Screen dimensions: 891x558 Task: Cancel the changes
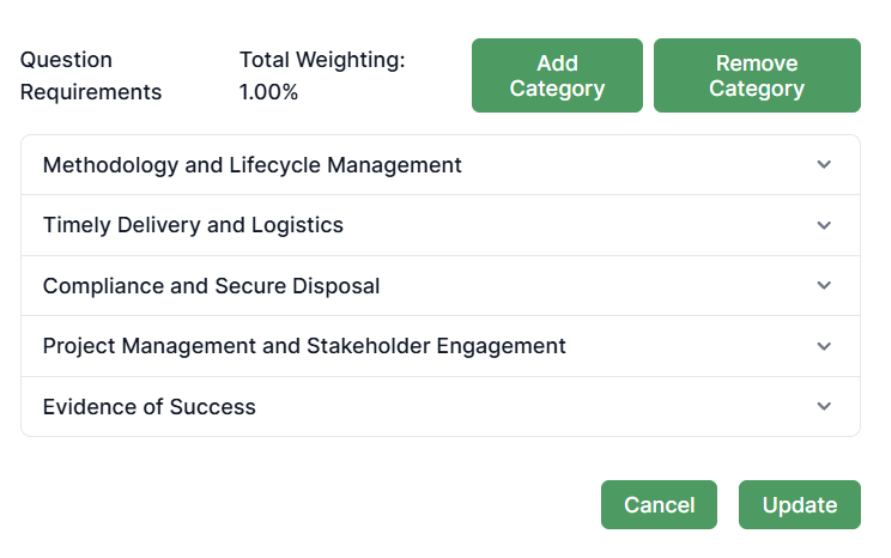[659, 505]
